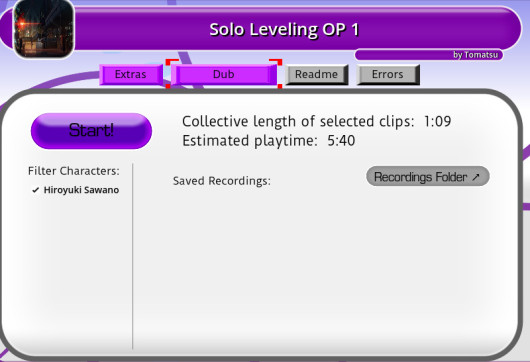Click the Solo Leveling OP 1 title
Image resolution: width=530 pixels, height=362 pixels.
point(284,30)
